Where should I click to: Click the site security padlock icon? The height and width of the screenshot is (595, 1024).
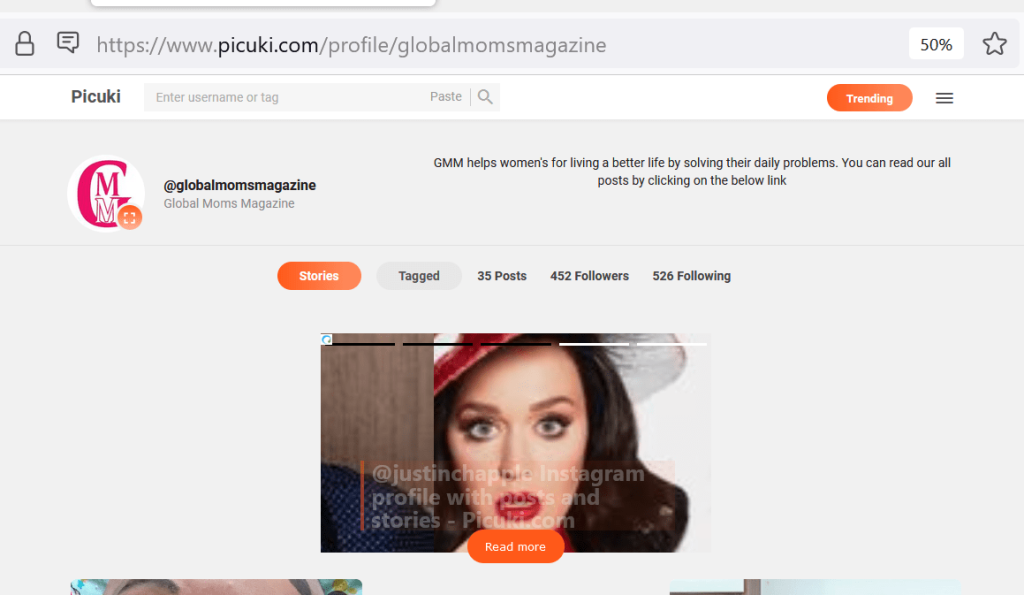[x=25, y=44]
